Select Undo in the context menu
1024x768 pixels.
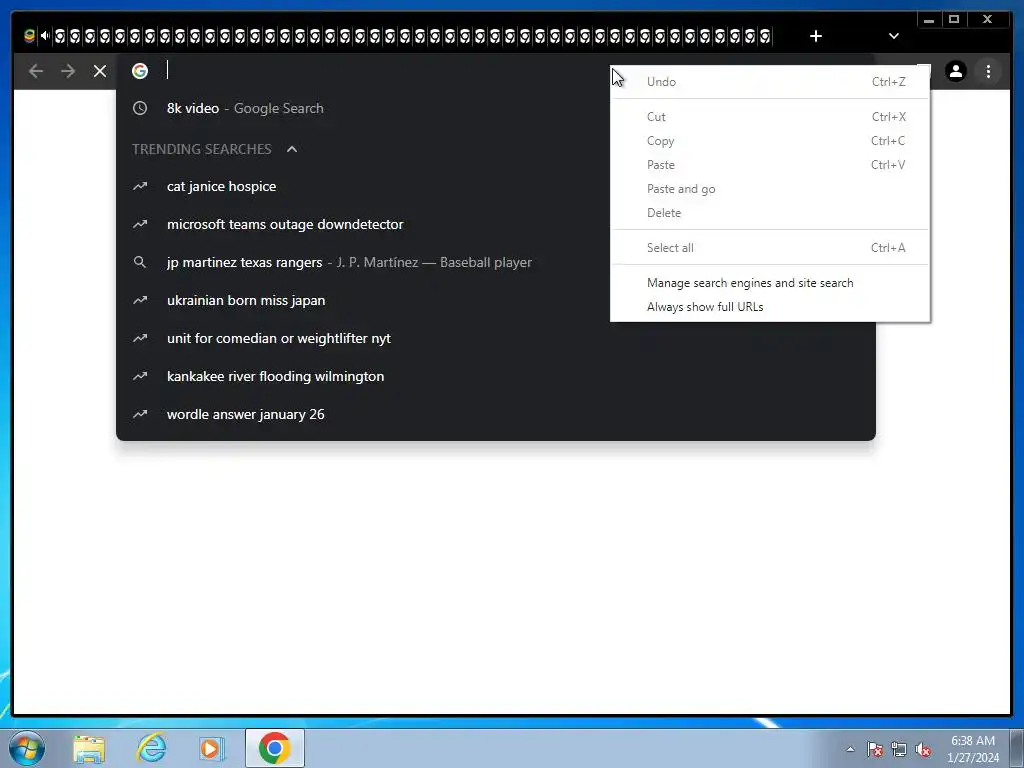pyautogui.click(x=770, y=82)
